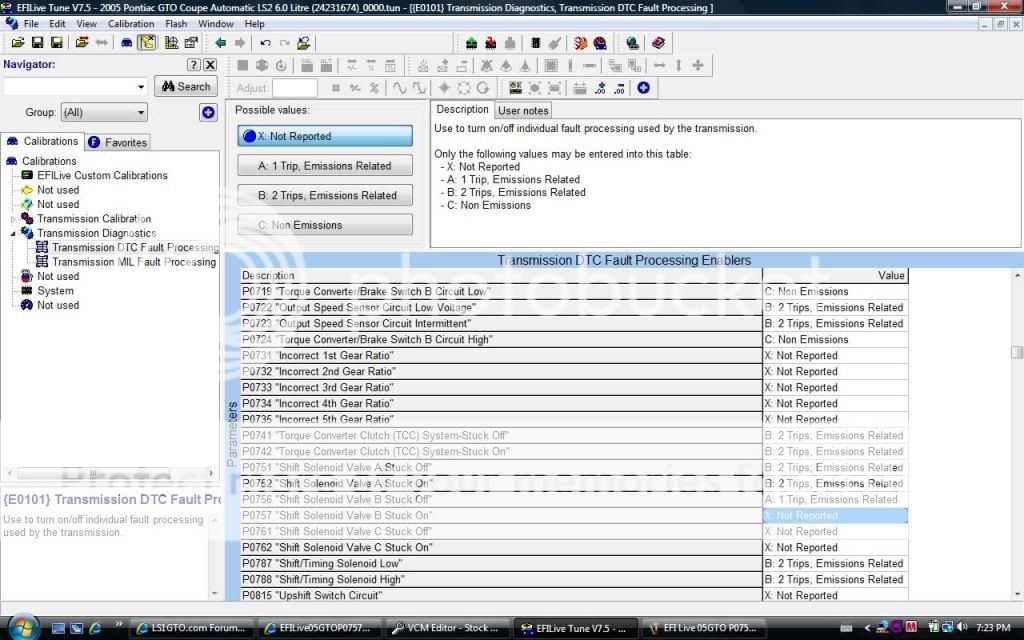The height and width of the screenshot is (640, 1024).
Task: Click the Undo arrow icon
Action: point(265,43)
